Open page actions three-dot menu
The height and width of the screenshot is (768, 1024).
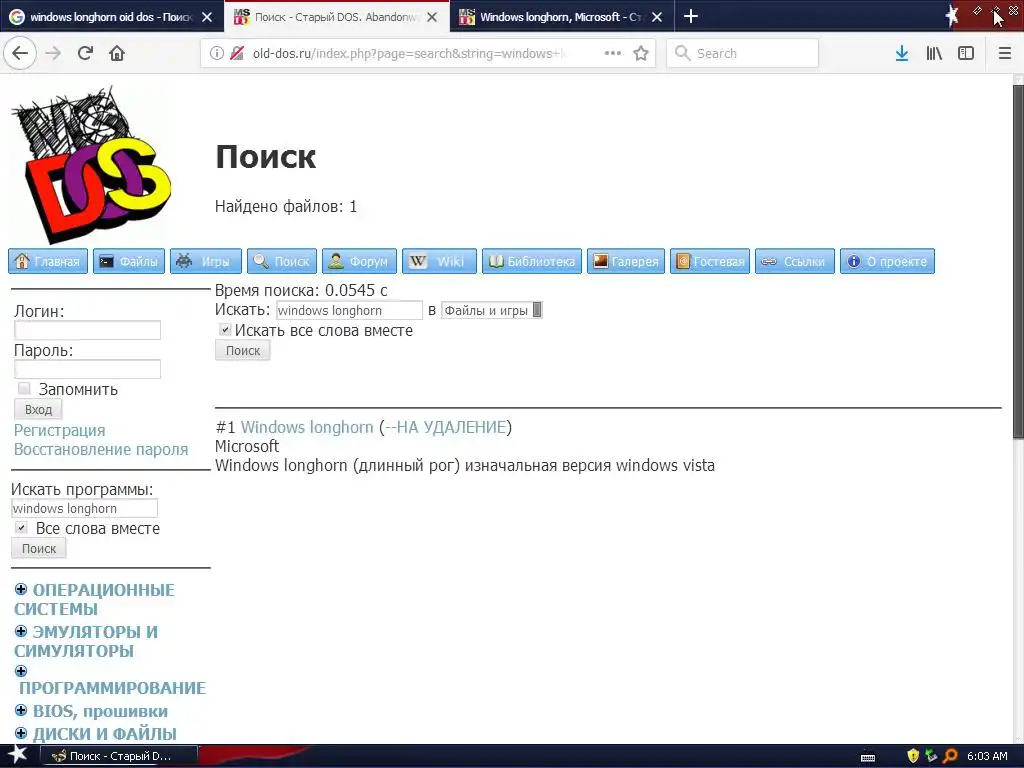click(613, 53)
